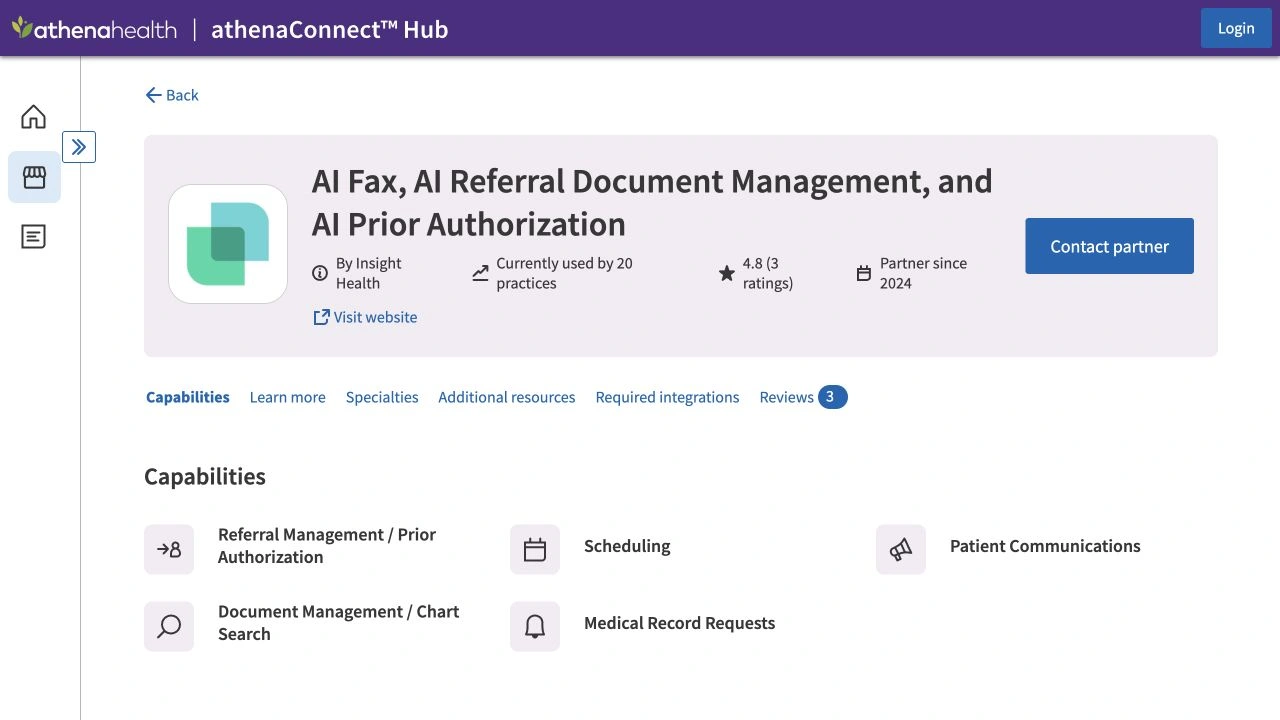Image resolution: width=1280 pixels, height=720 pixels.
Task: Click the AI Fax app title heading
Action: pos(652,202)
